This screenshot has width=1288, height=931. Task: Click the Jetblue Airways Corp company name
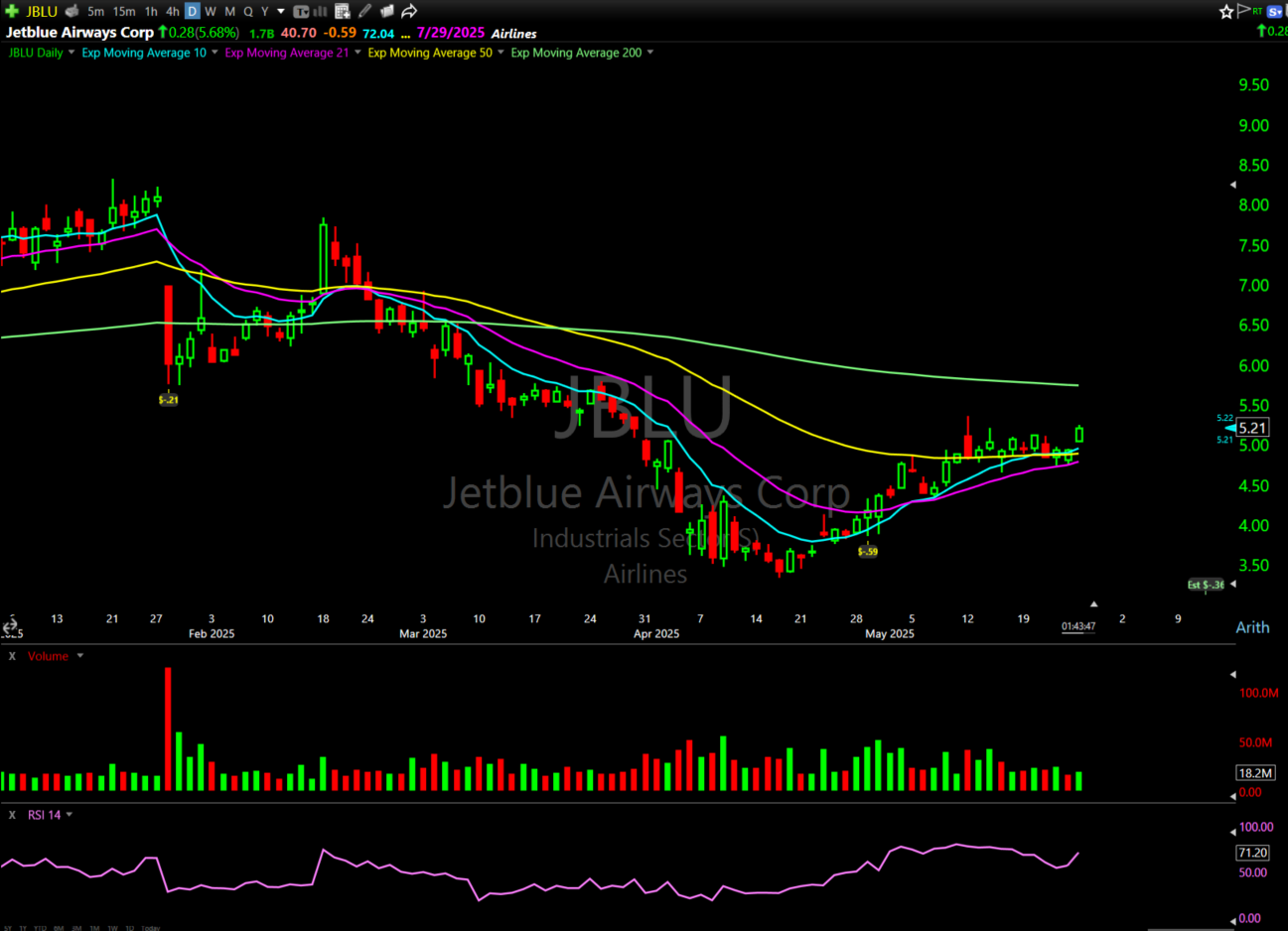pyautogui.click(x=79, y=32)
